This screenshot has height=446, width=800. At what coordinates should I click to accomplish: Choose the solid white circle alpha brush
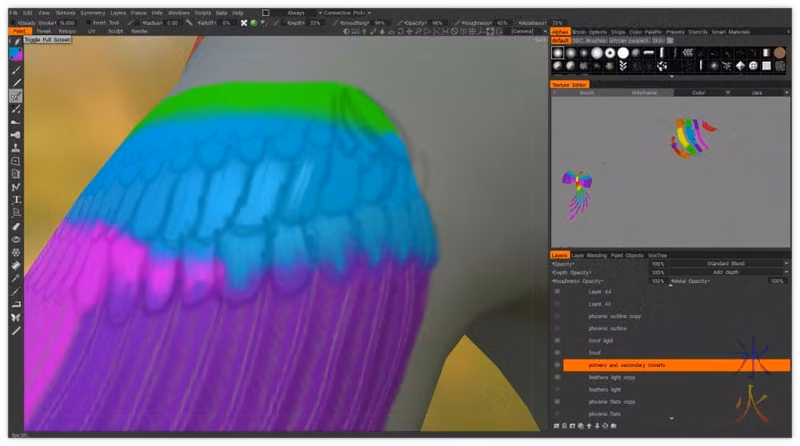623,53
